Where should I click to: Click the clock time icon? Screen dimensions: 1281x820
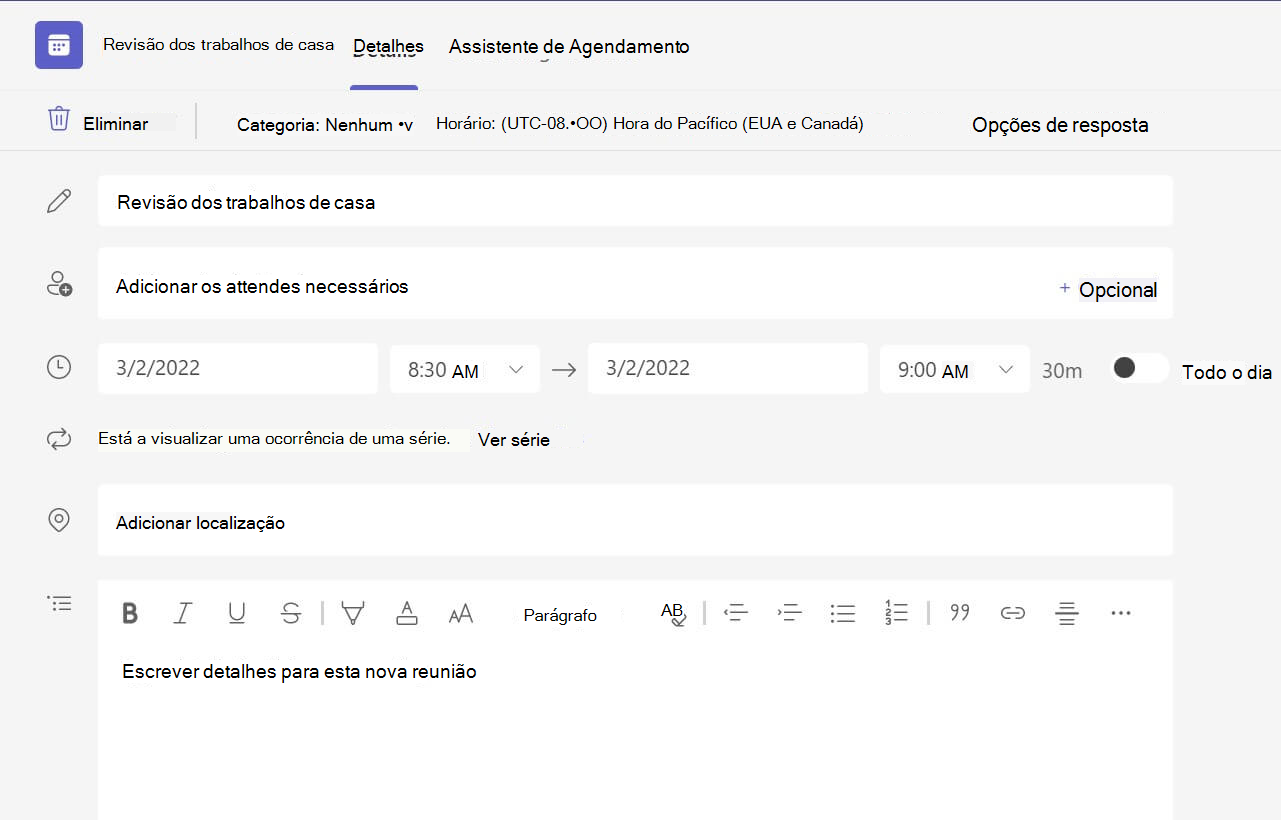(x=59, y=367)
